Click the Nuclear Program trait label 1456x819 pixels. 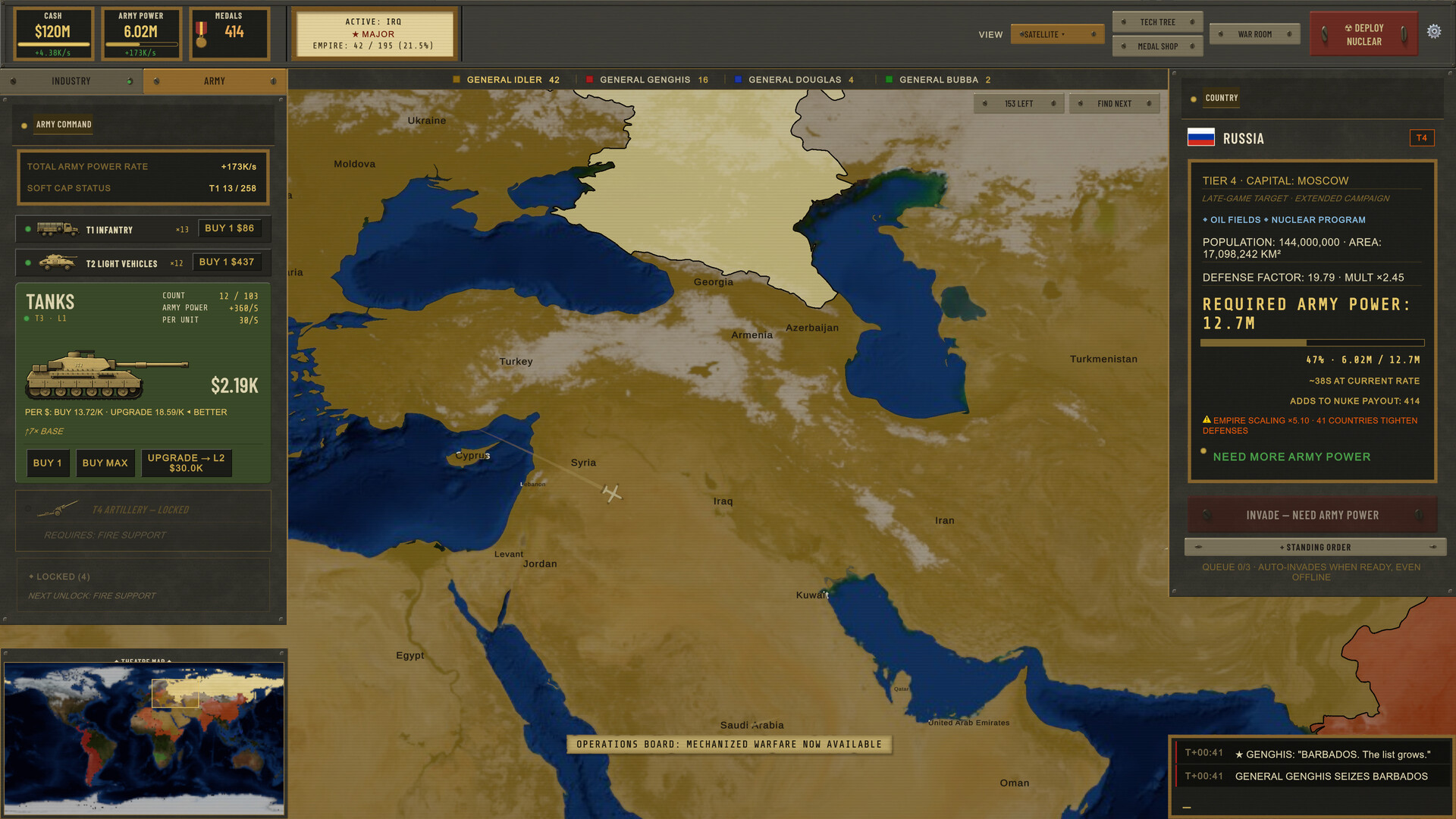pyautogui.click(x=1318, y=220)
